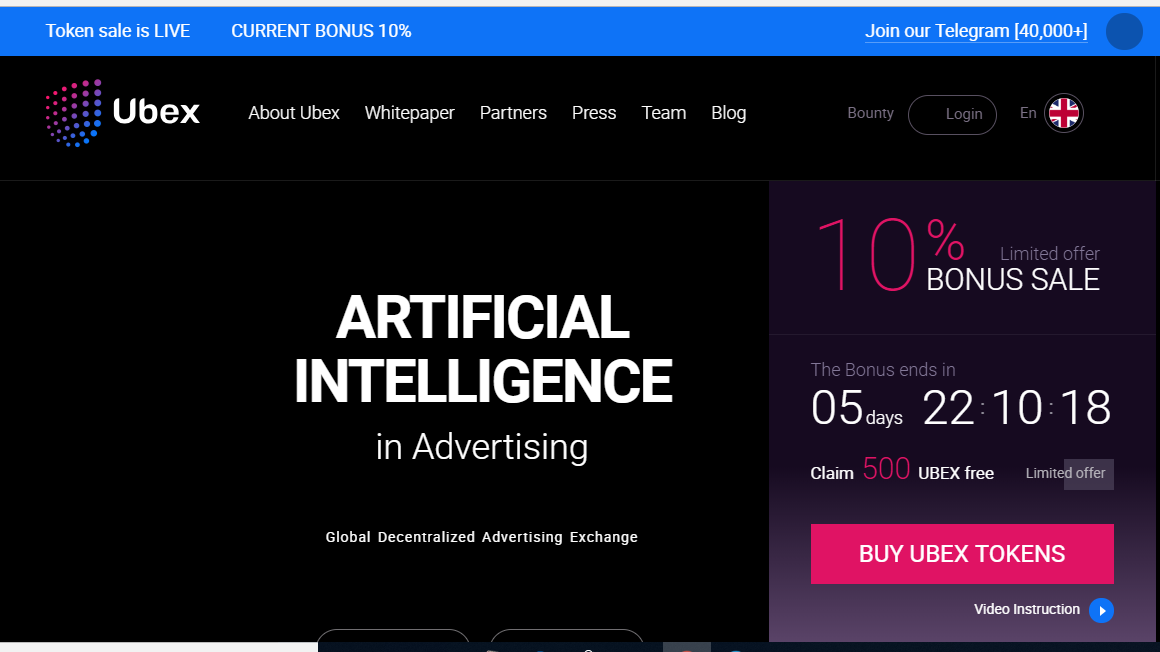1160x652 pixels.
Task: Go to the Partners section
Action: [x=513, y=112]
